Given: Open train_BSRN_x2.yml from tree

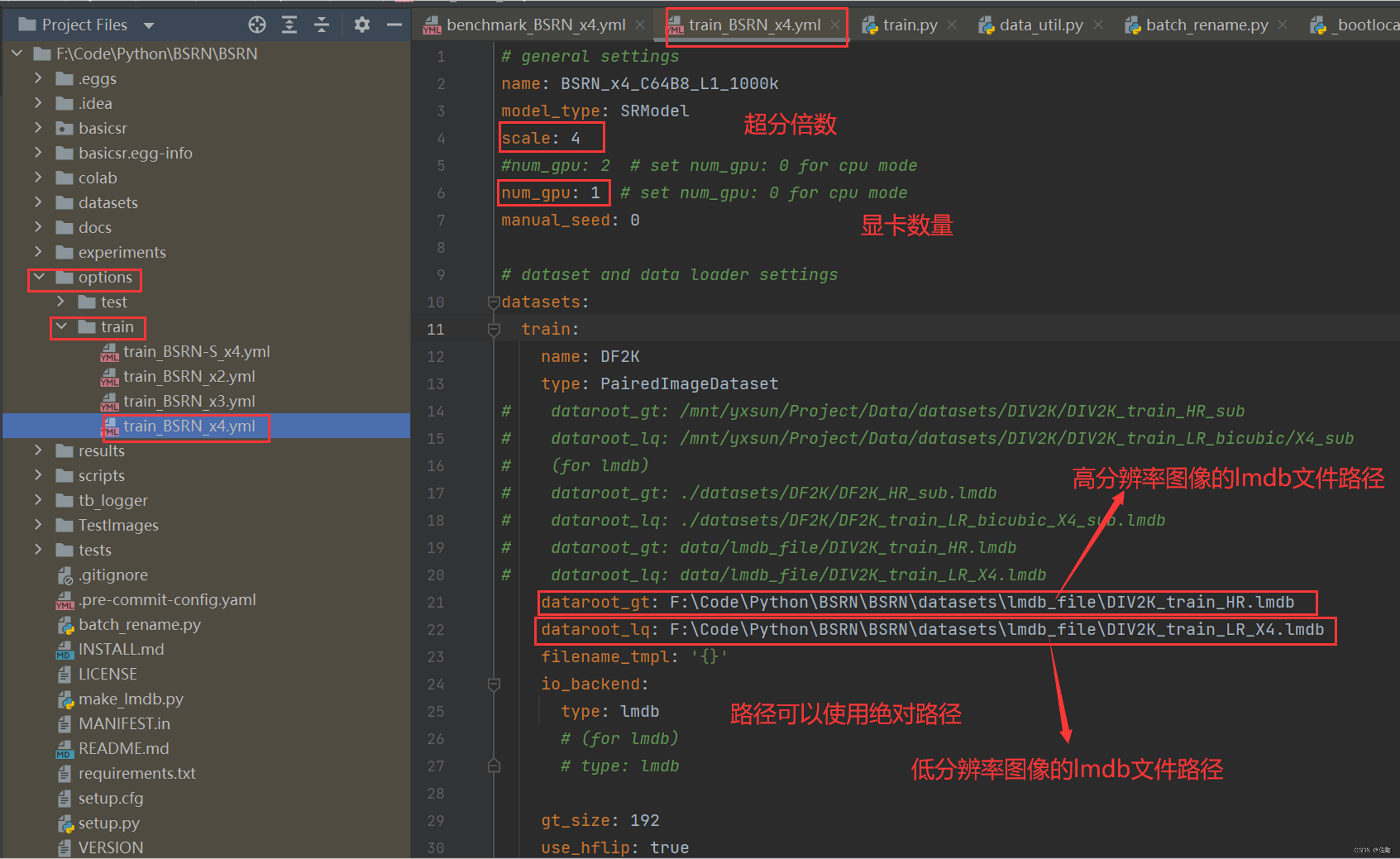Looking at the screenshot, I should coord(189,377).
